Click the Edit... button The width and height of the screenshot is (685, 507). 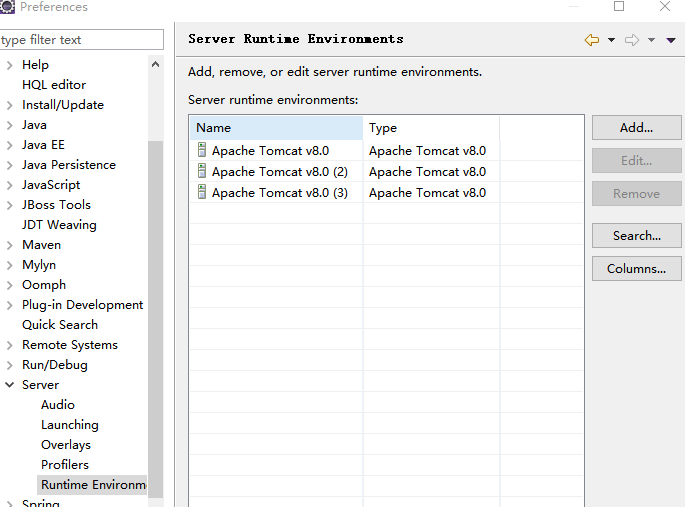click(637, 161)
